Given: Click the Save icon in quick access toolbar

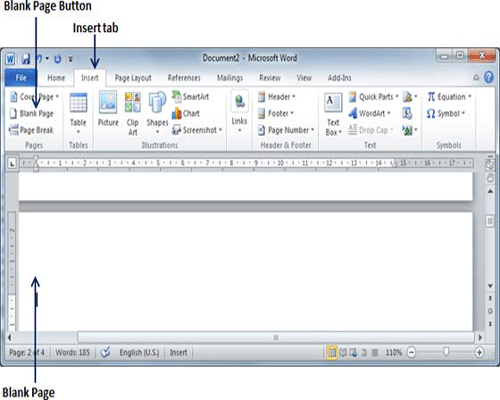Looking at the screenshot, I should pos(26,59).
